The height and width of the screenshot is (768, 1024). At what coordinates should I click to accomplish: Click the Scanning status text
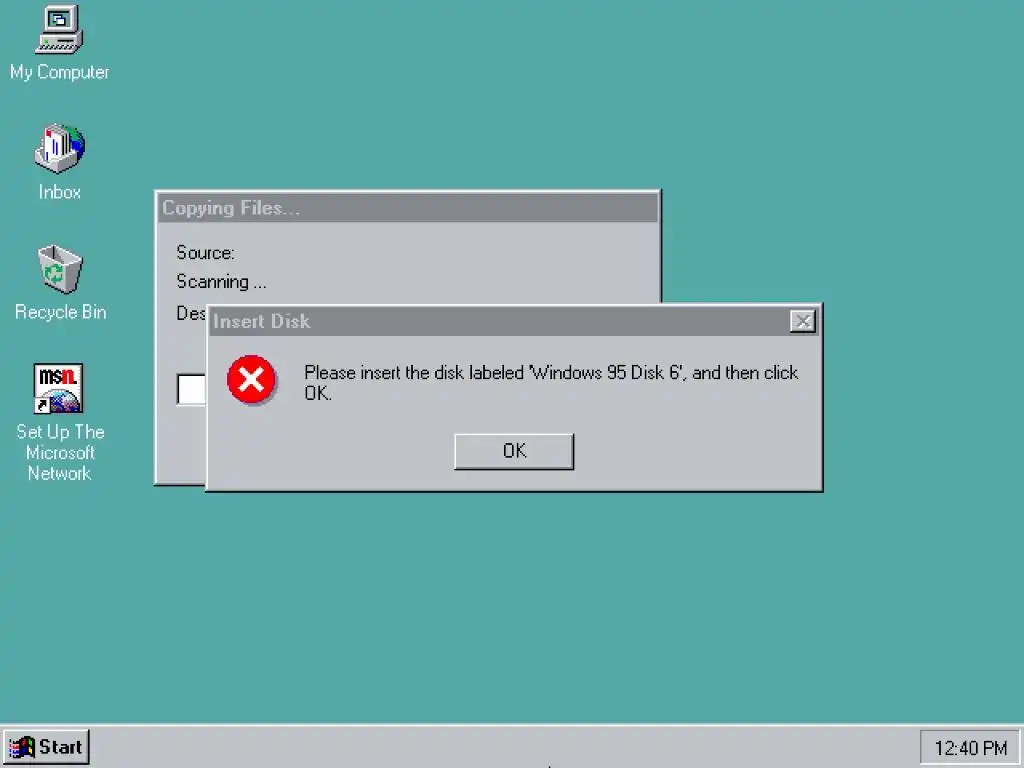click(221, 281)
